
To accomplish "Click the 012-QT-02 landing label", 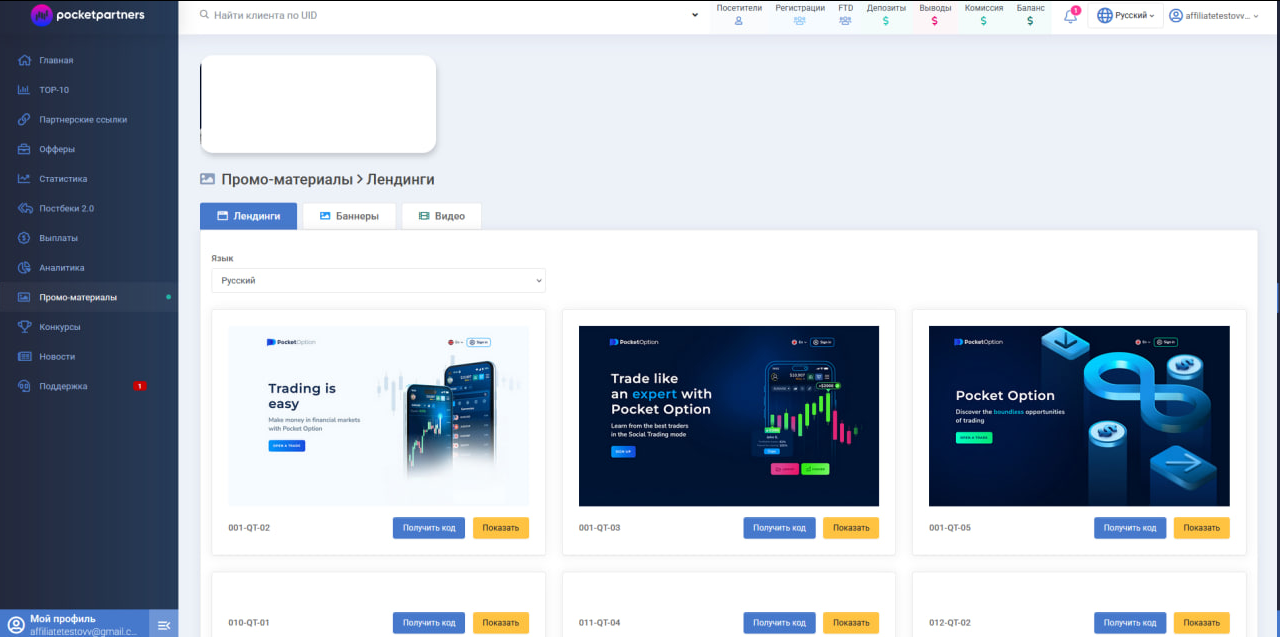I will (950, 623).
